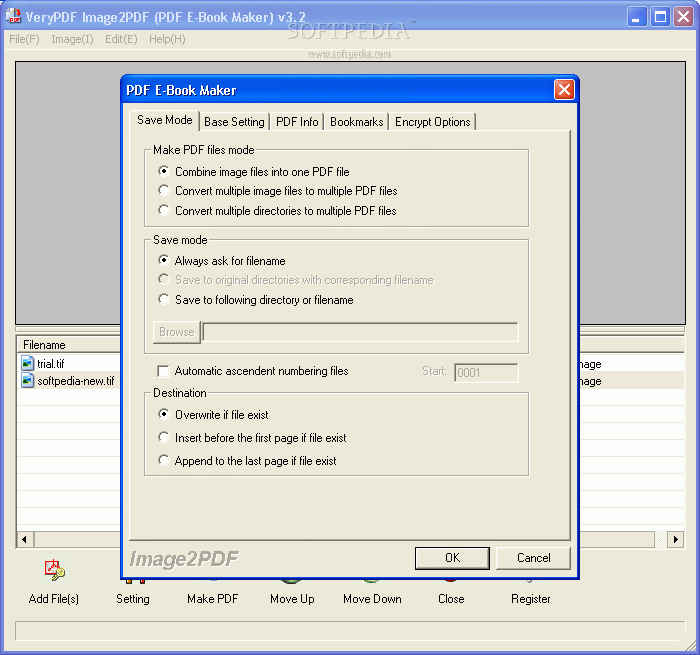Click the Start number field showing 0001

[x=486, y=372]
